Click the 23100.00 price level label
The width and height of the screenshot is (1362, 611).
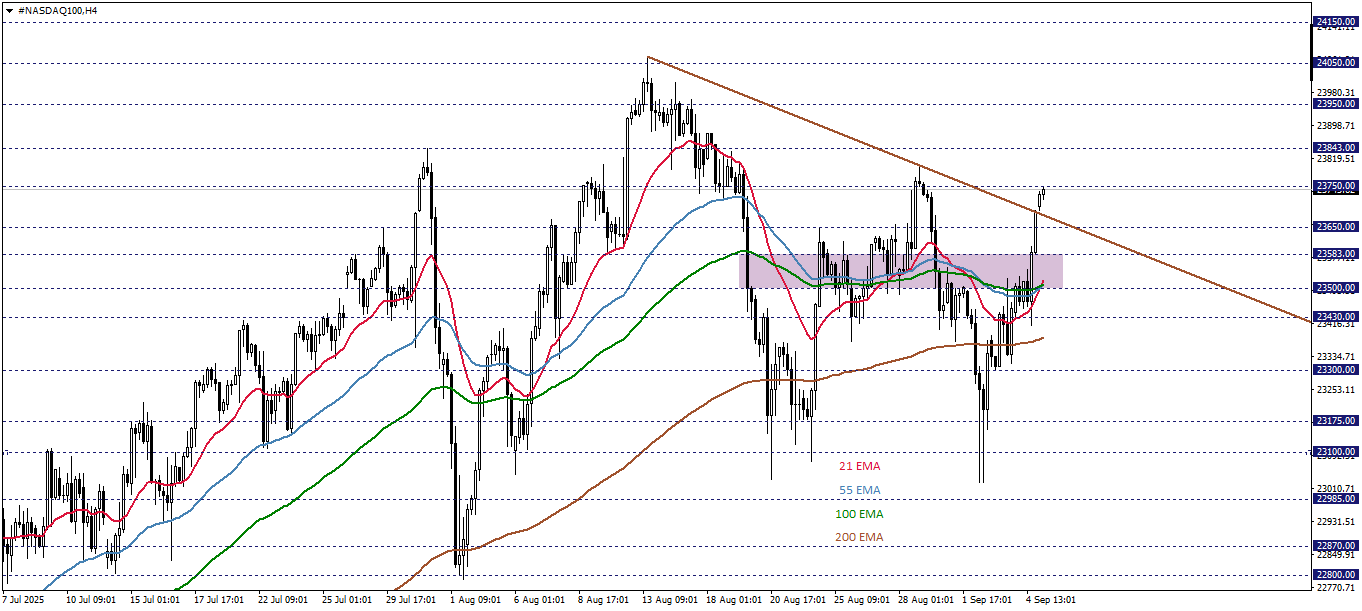point(1336,451)
